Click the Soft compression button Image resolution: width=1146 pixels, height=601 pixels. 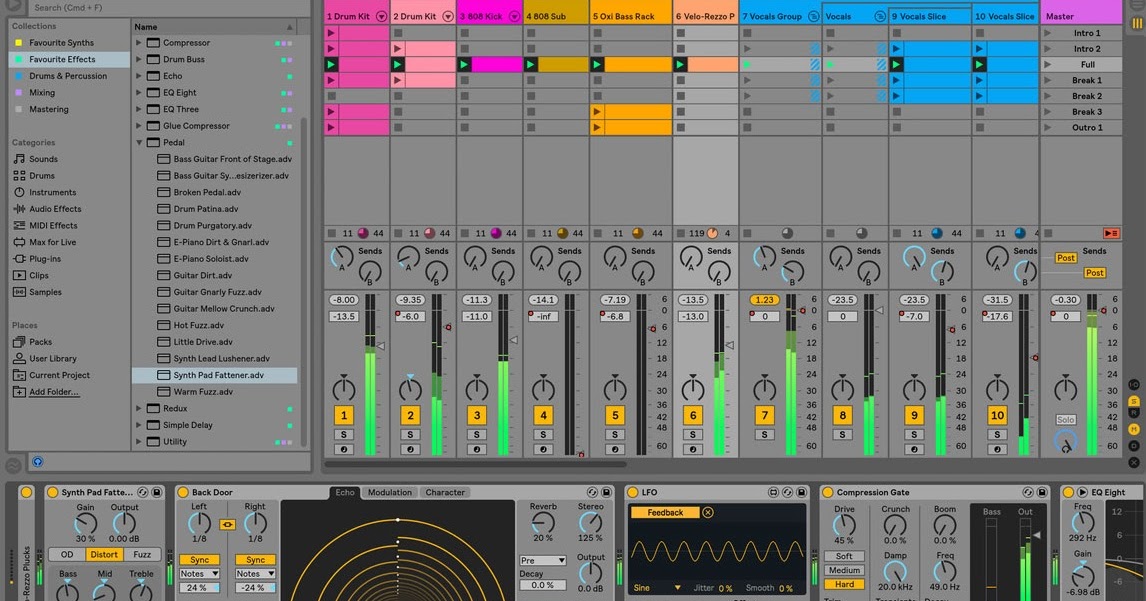844,556
